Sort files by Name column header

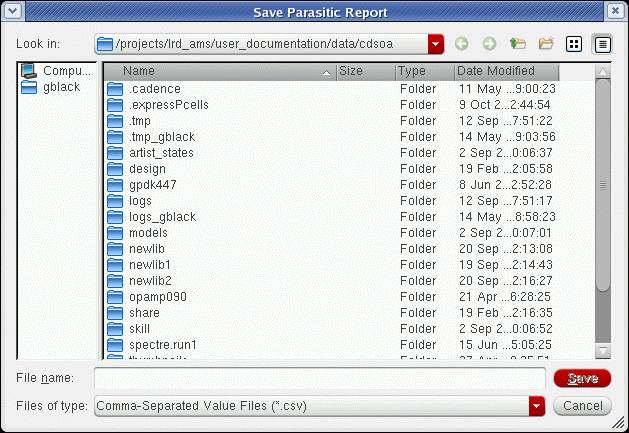(x=220, y=71)
